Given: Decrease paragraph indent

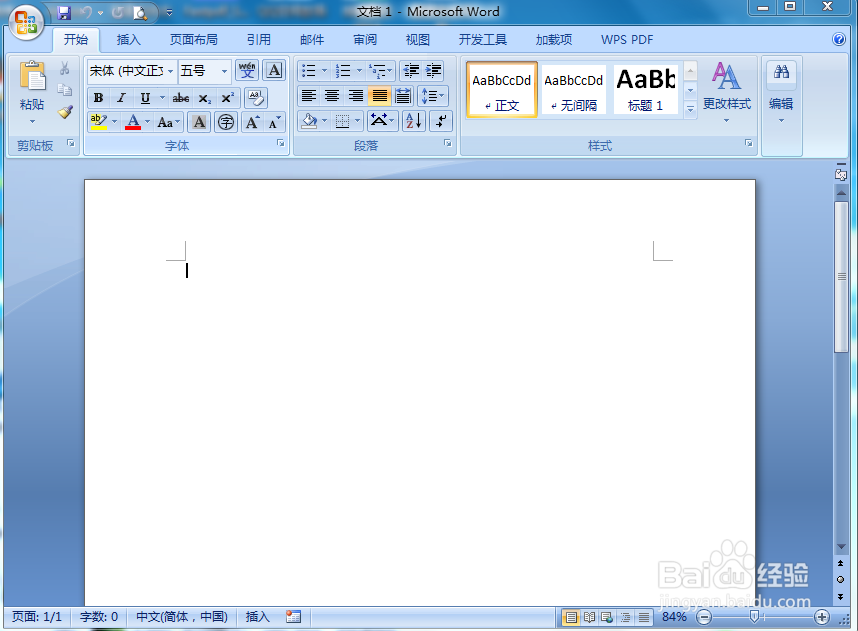Looking at the screenshot, I should (x=411, y=71).
